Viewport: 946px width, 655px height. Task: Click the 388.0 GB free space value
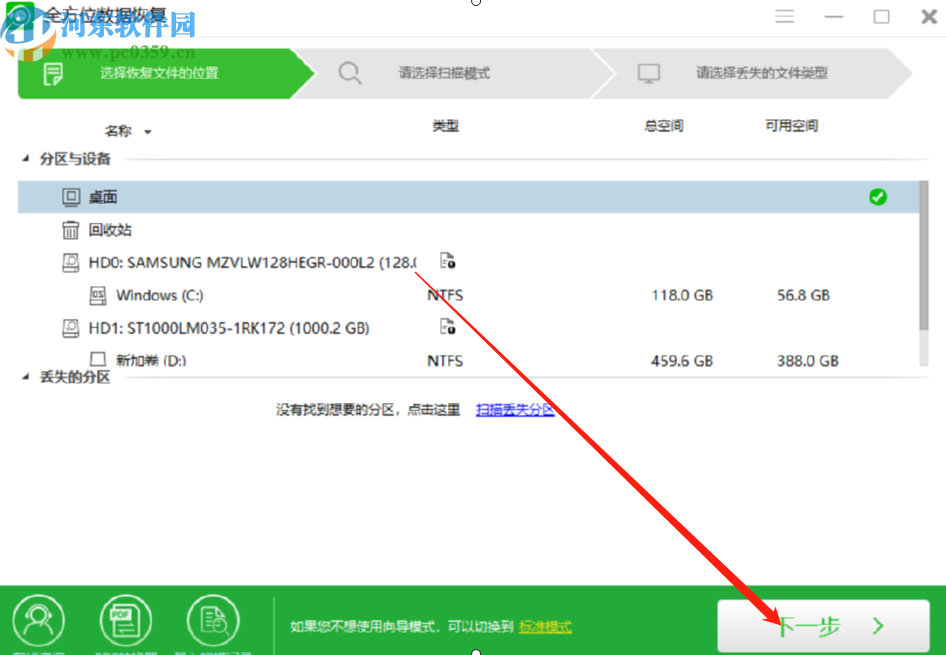(x=807, y=361)
